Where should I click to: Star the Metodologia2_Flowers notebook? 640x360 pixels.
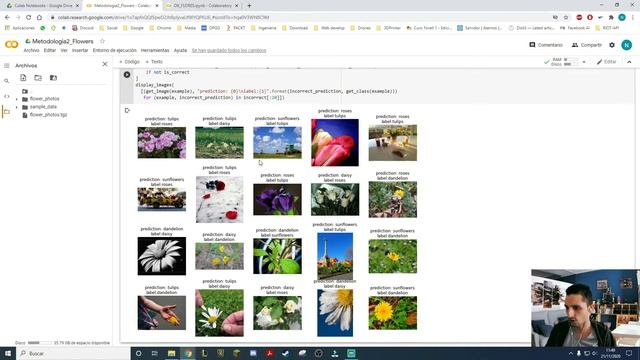[x=102, y=41]
